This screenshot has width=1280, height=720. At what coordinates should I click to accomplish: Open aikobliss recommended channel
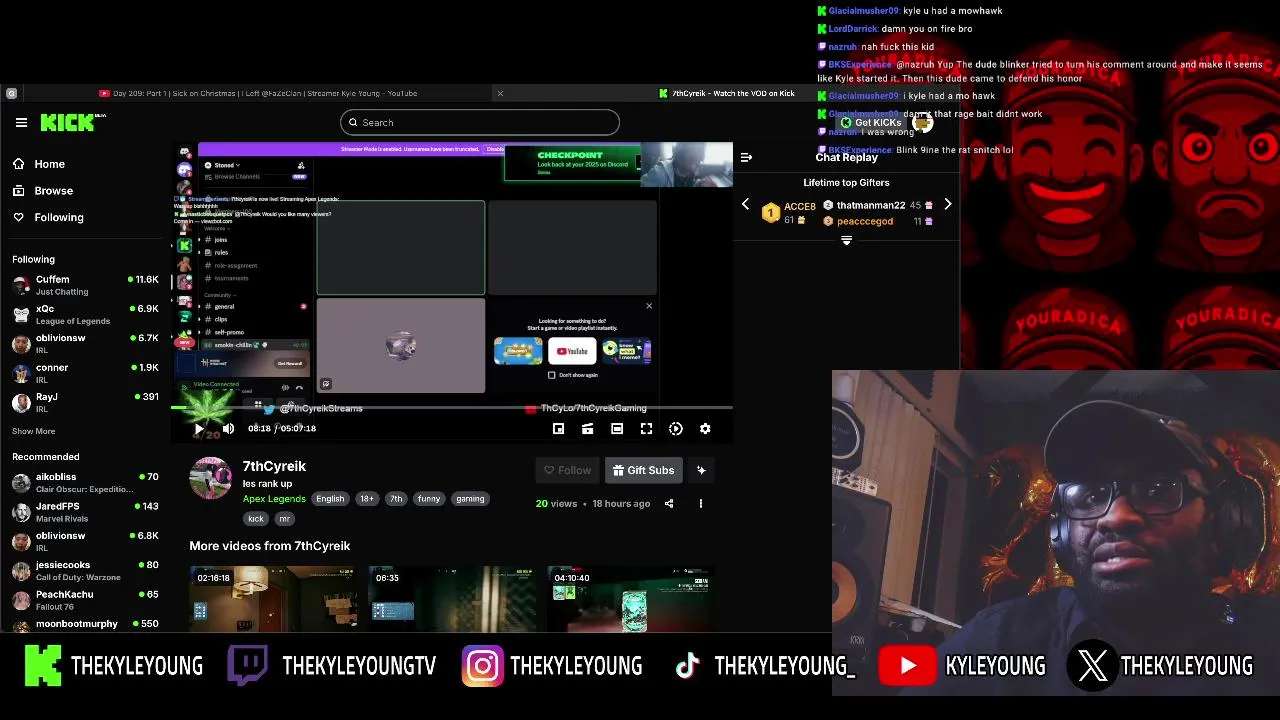[x=85, y=482]
